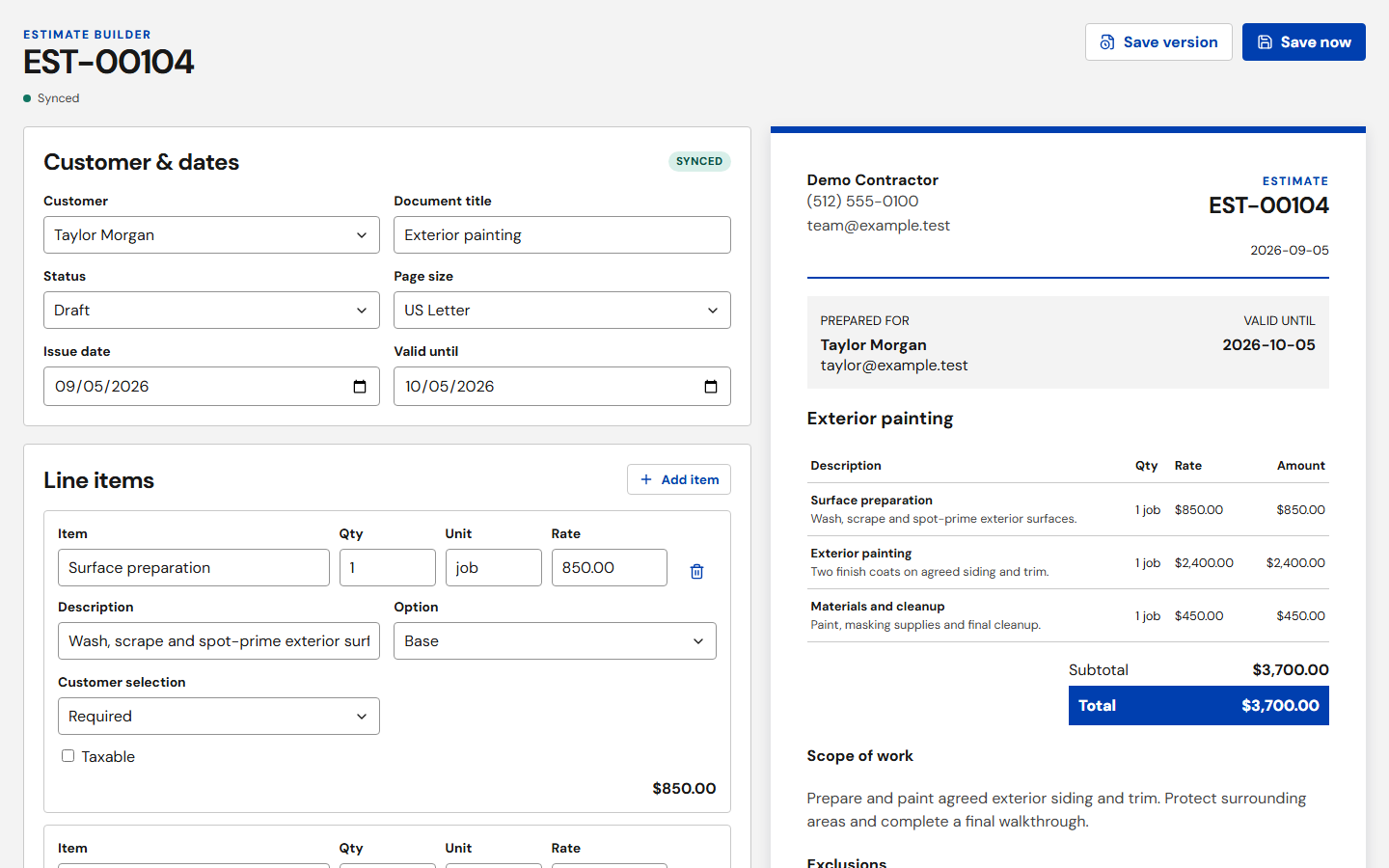Edit the Item name Surface preparation field
This screenshot has height=868, width=1389.
tap(194, 568)
